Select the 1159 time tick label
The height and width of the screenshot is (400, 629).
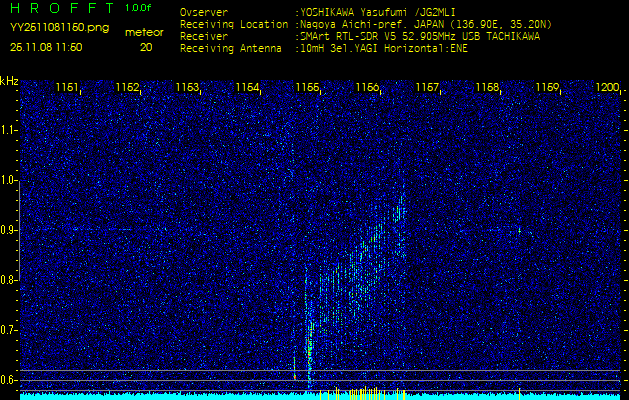point(548,87)
